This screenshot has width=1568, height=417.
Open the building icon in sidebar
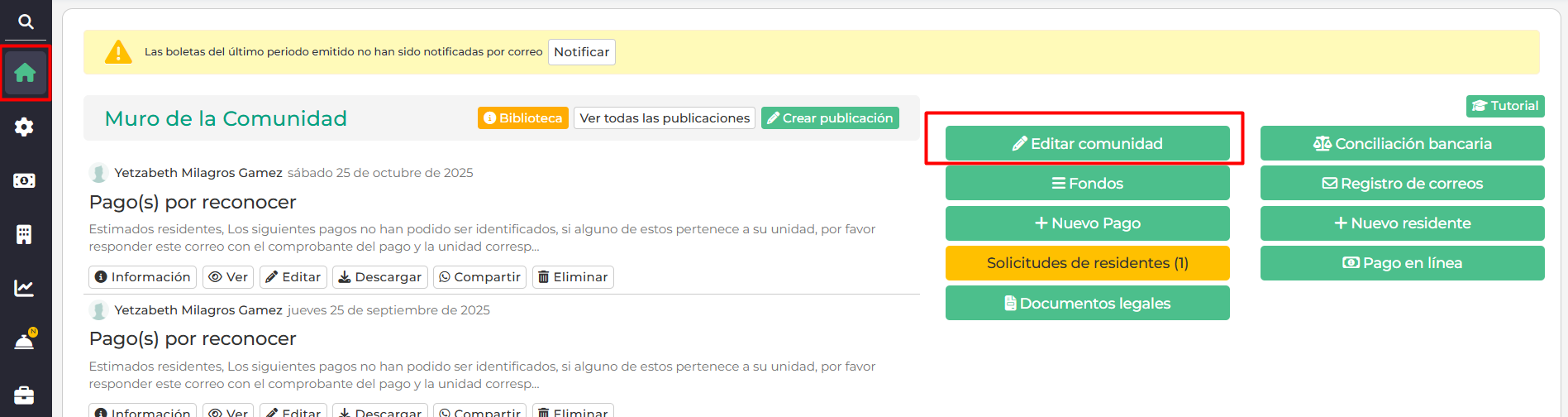[x=25, y=234]
